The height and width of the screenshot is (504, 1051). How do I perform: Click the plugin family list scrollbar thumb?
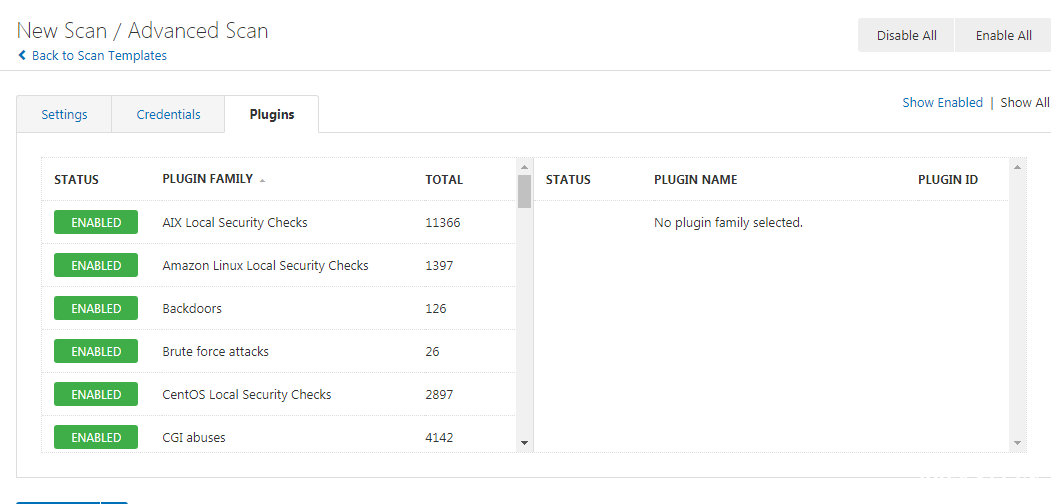(524, 191)
